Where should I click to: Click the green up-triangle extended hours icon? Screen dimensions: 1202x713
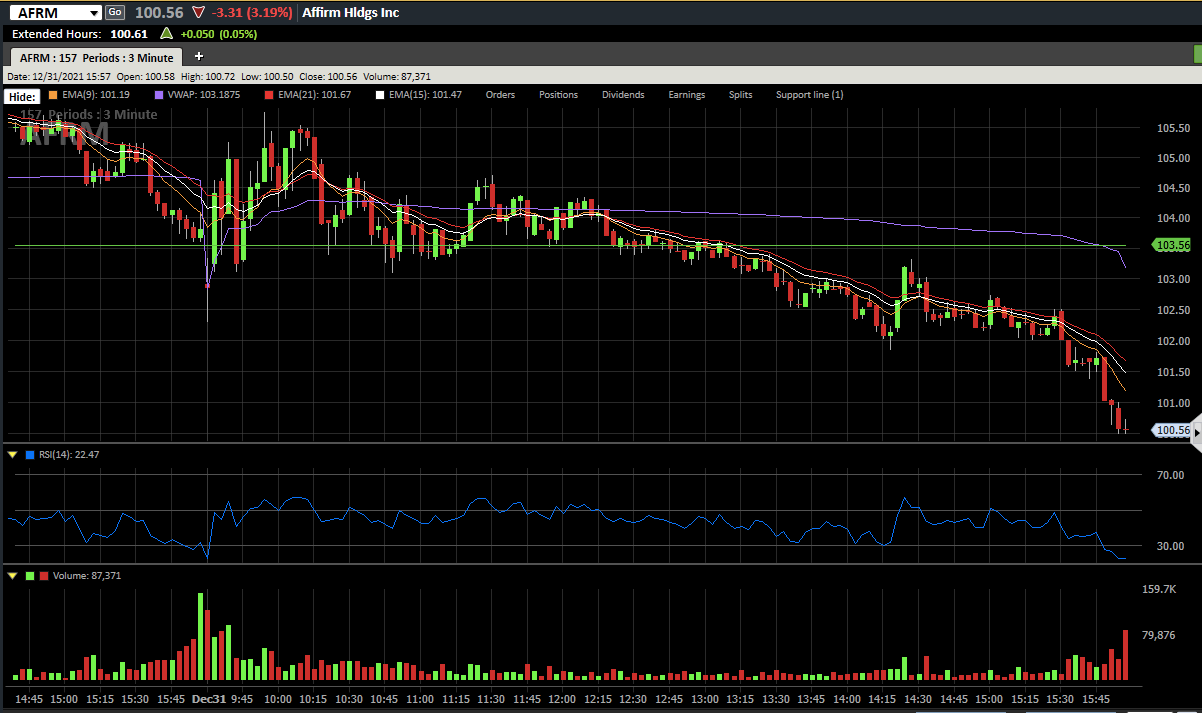[x=167, y=34]
